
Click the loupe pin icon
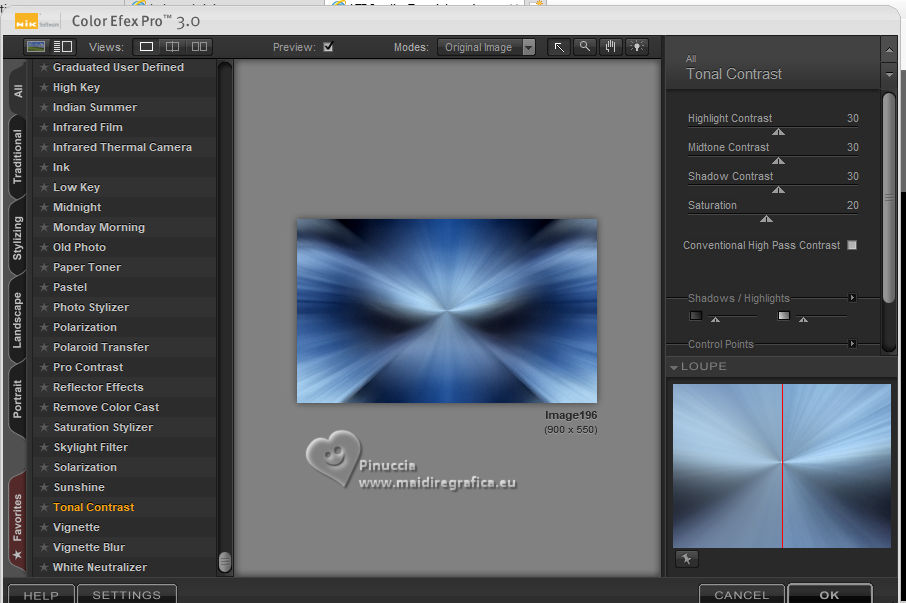[x=686, y=559]
